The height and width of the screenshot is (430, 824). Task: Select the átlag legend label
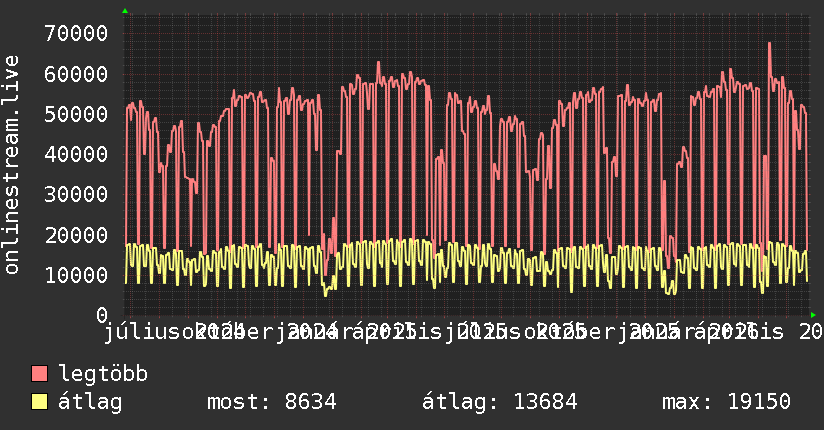pyautogui.click(x=90, y=402)
